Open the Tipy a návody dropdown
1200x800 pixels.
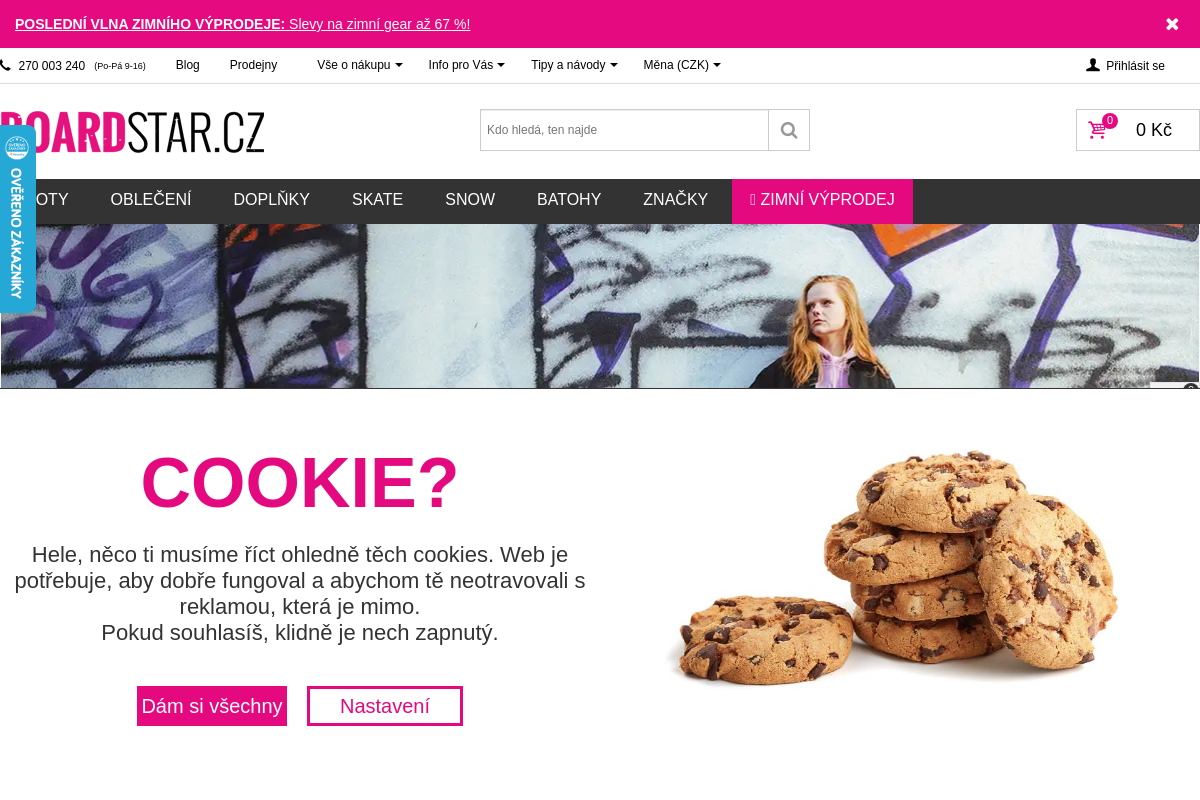(x=574, y=65)
